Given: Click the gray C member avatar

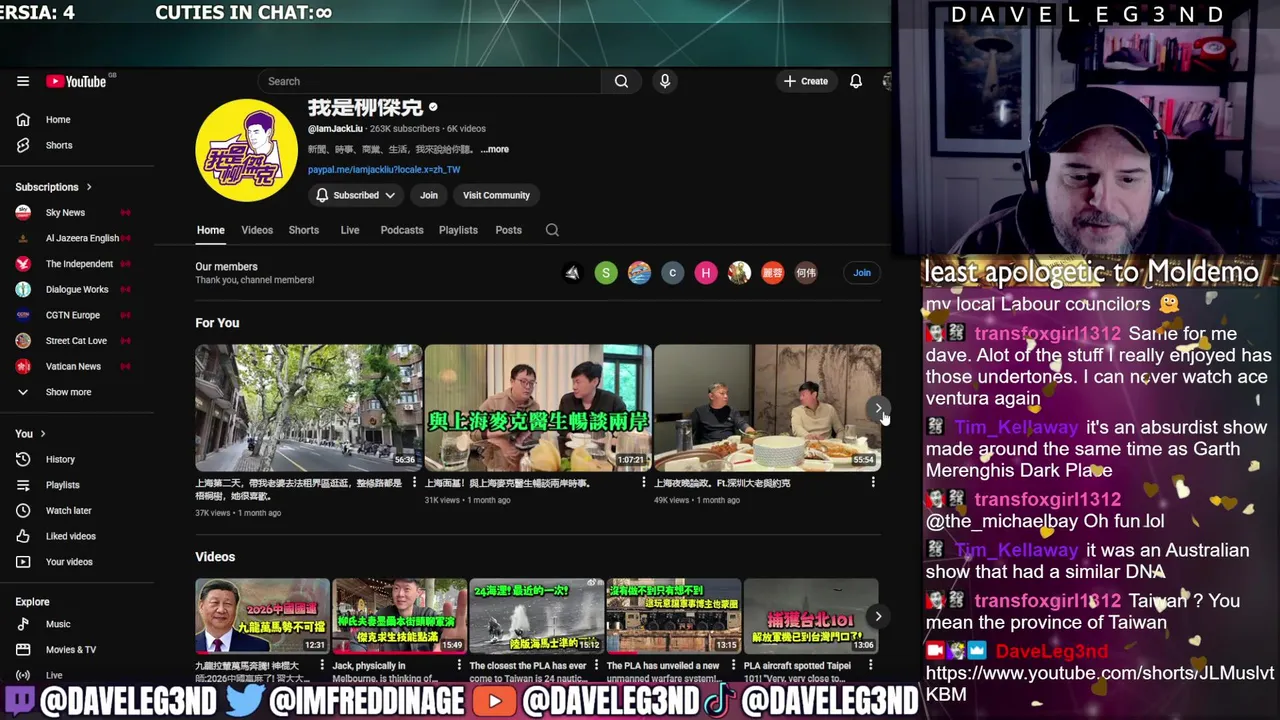Looking at the screenshot, I should coord(673,272).
